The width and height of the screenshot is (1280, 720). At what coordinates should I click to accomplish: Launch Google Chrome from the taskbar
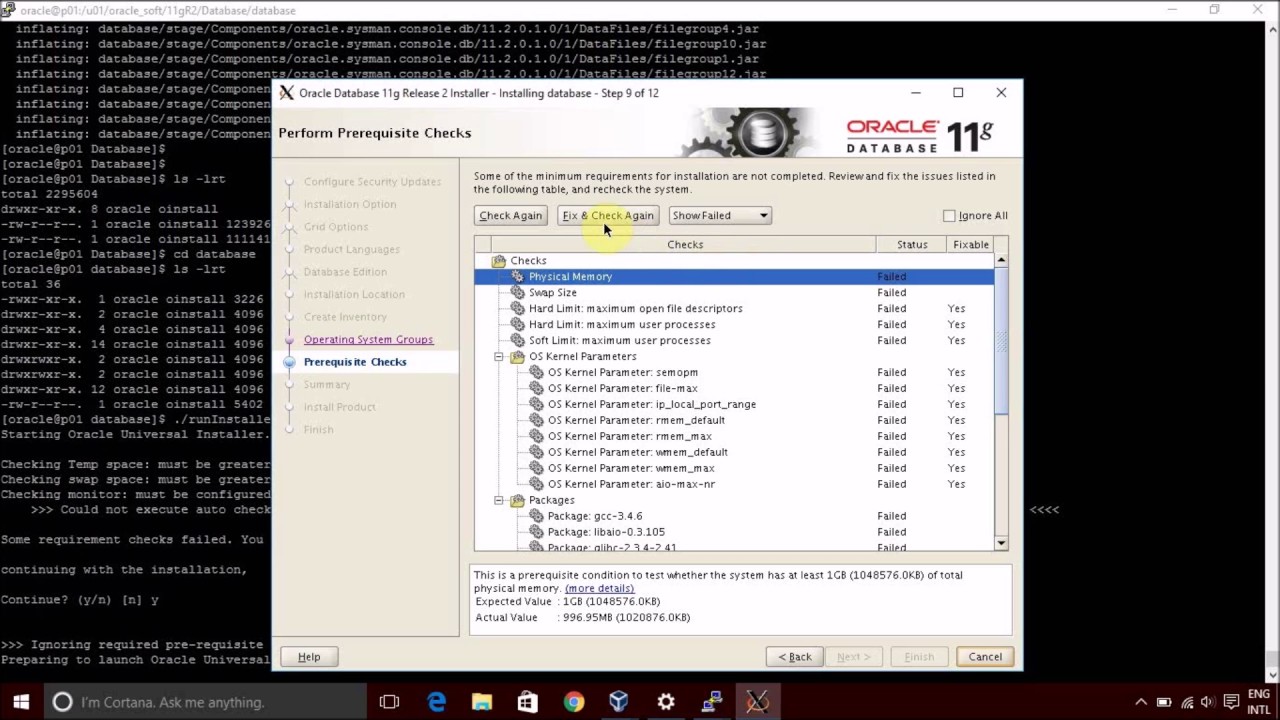pyautogui.click(x=573, y=702)
